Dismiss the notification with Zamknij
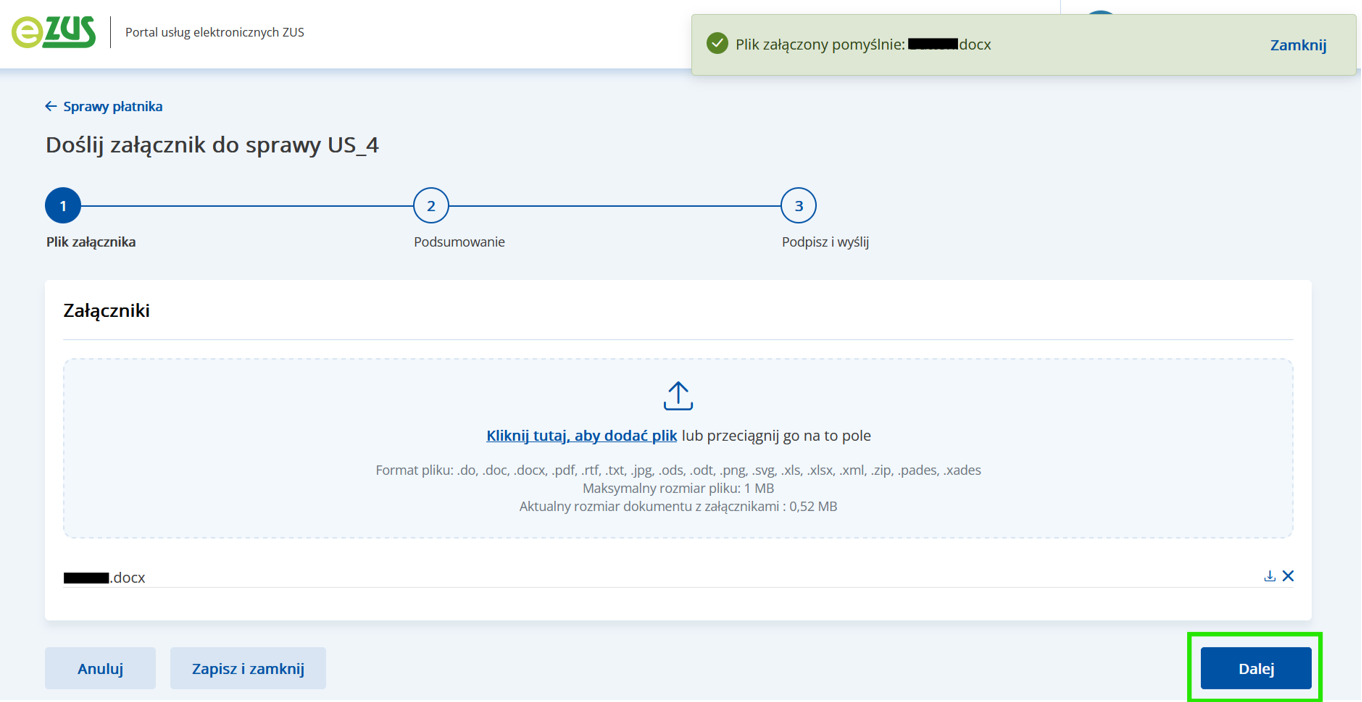1362x702 pixels. pyautogui.click(x=1297, y=45)
